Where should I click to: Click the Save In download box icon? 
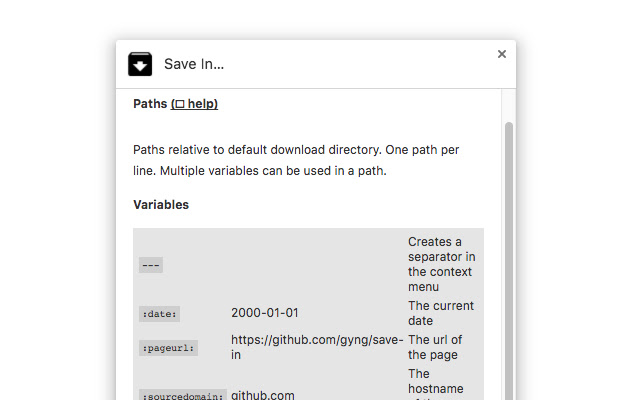[140, 65]
